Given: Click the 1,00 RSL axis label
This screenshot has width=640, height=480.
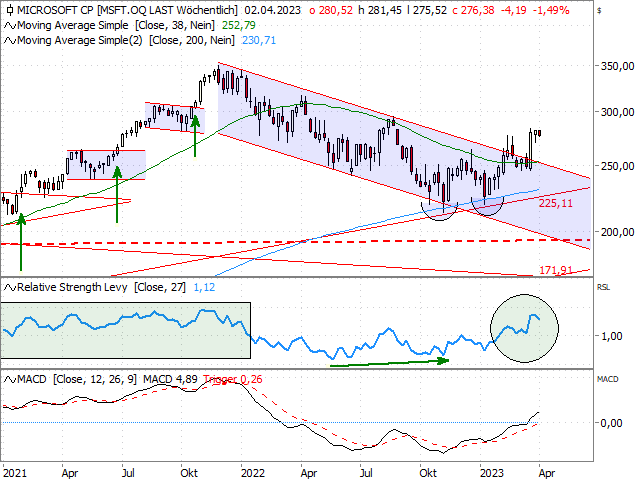Looking at the screenshot, I should tap(611, 336).
